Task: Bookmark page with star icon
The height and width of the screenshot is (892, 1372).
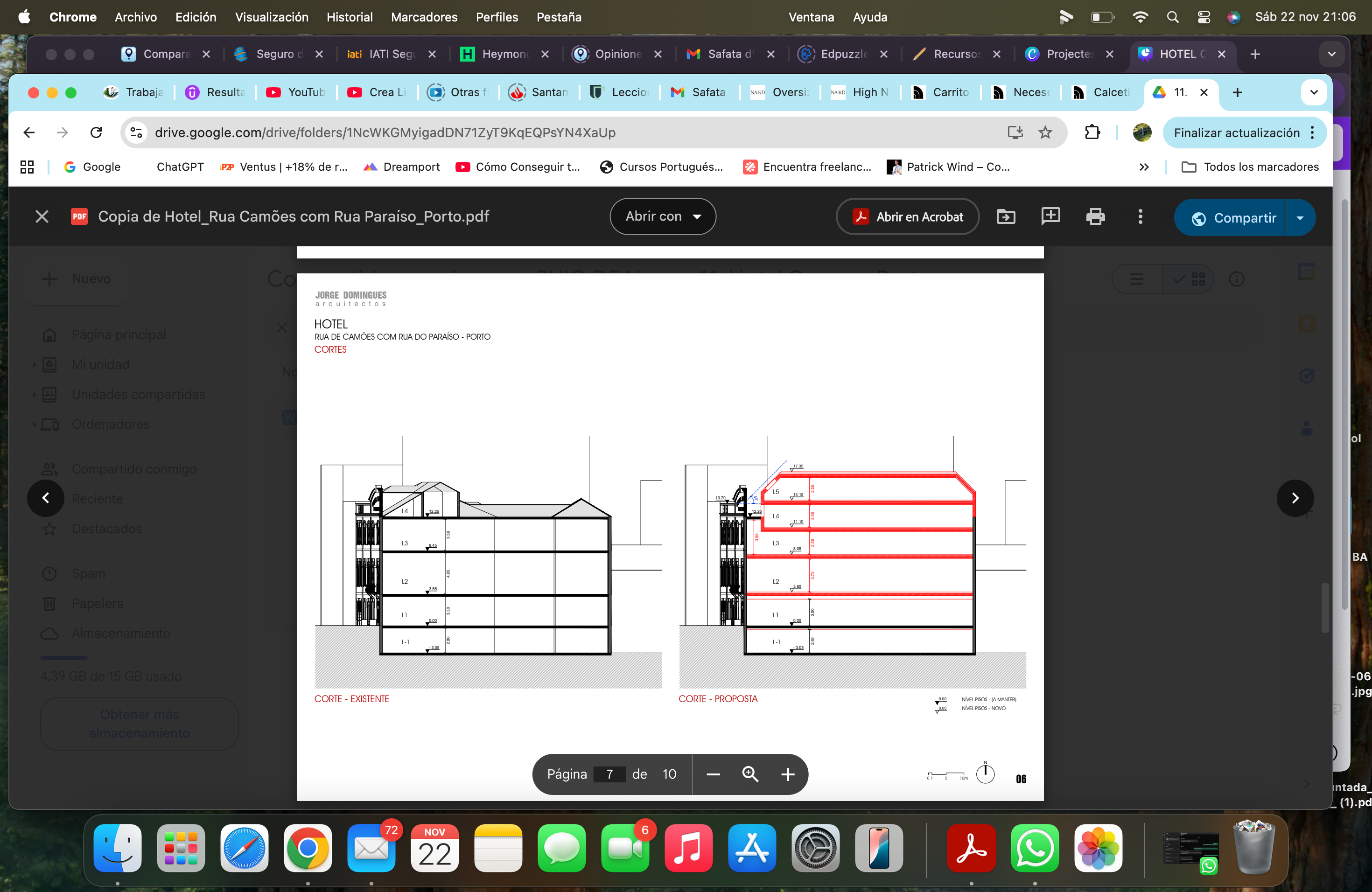Action: (x=1044, y=132)
